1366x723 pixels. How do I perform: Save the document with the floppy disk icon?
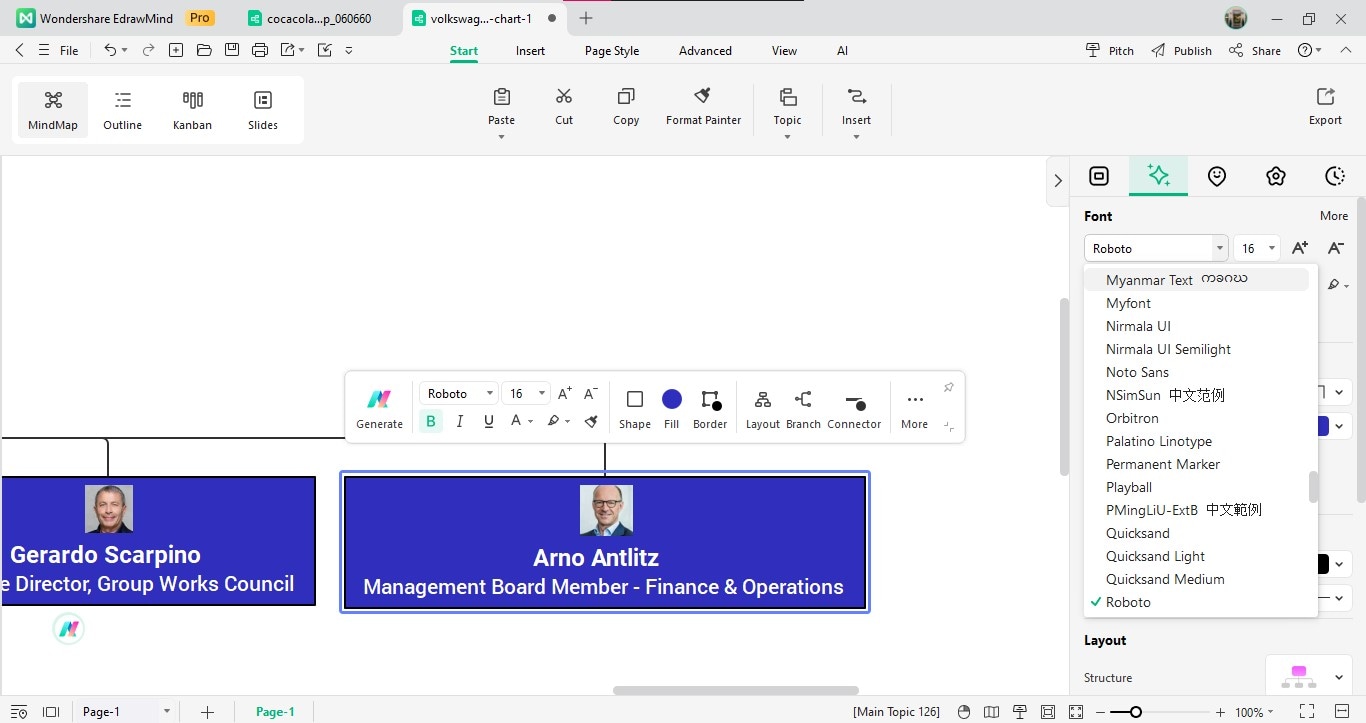coord(232,50)
